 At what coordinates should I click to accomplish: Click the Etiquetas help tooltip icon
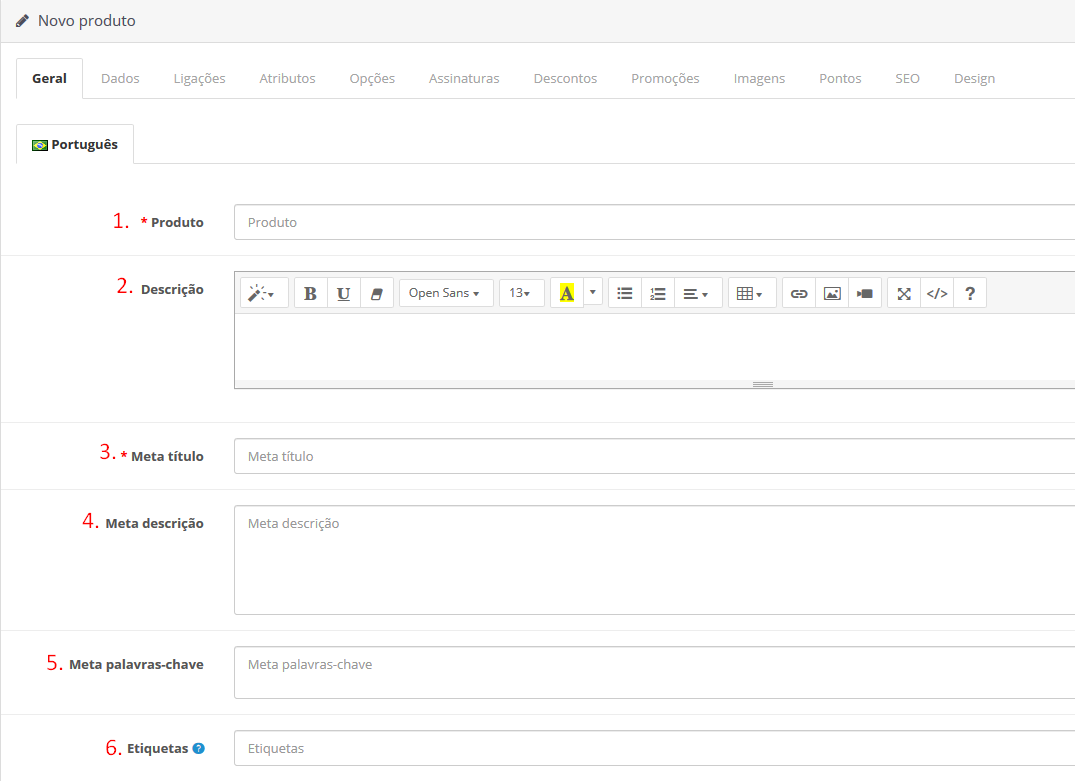pyautogui.click(x=198, y=748)
